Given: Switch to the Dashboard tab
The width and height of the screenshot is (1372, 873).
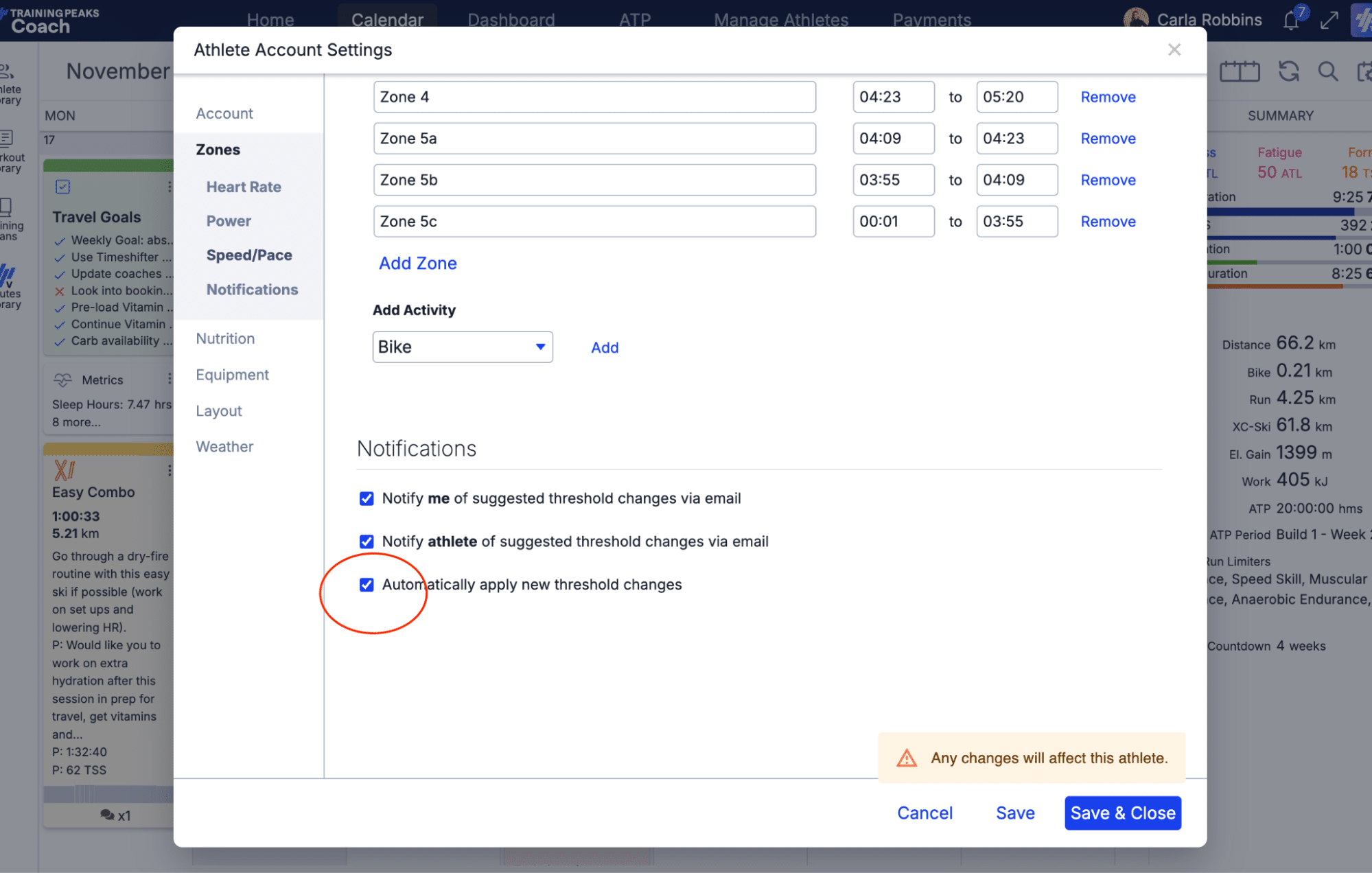Looking at the screenshot, I should 511,20.
